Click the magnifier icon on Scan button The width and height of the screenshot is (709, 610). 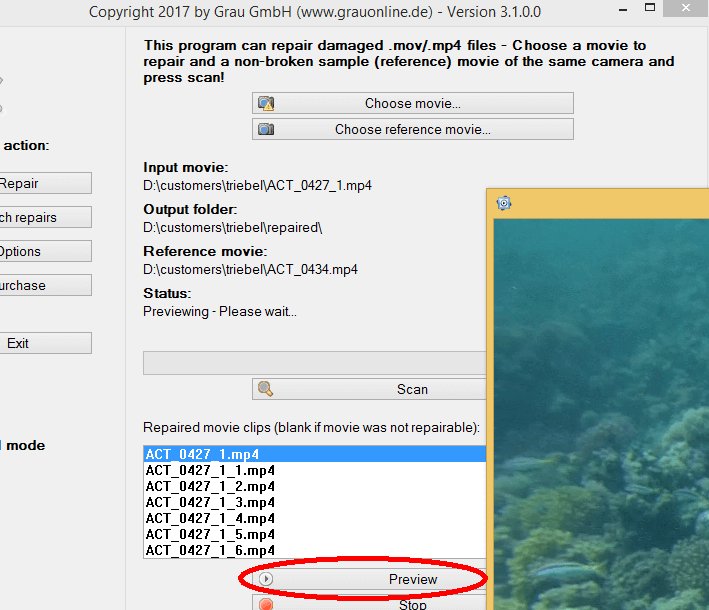click(x=265, y=389)
